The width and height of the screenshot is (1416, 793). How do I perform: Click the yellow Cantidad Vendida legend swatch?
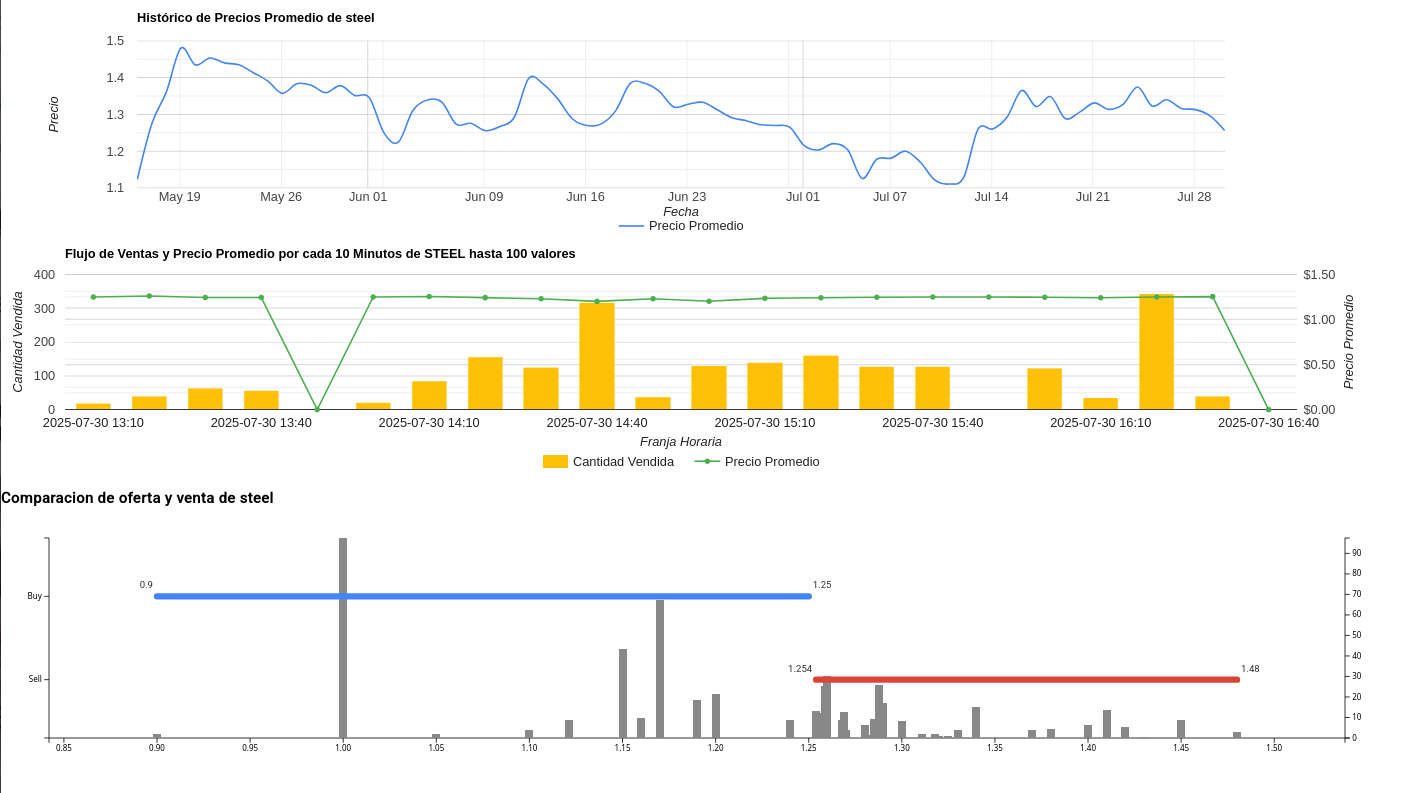[x=555, y=462]
